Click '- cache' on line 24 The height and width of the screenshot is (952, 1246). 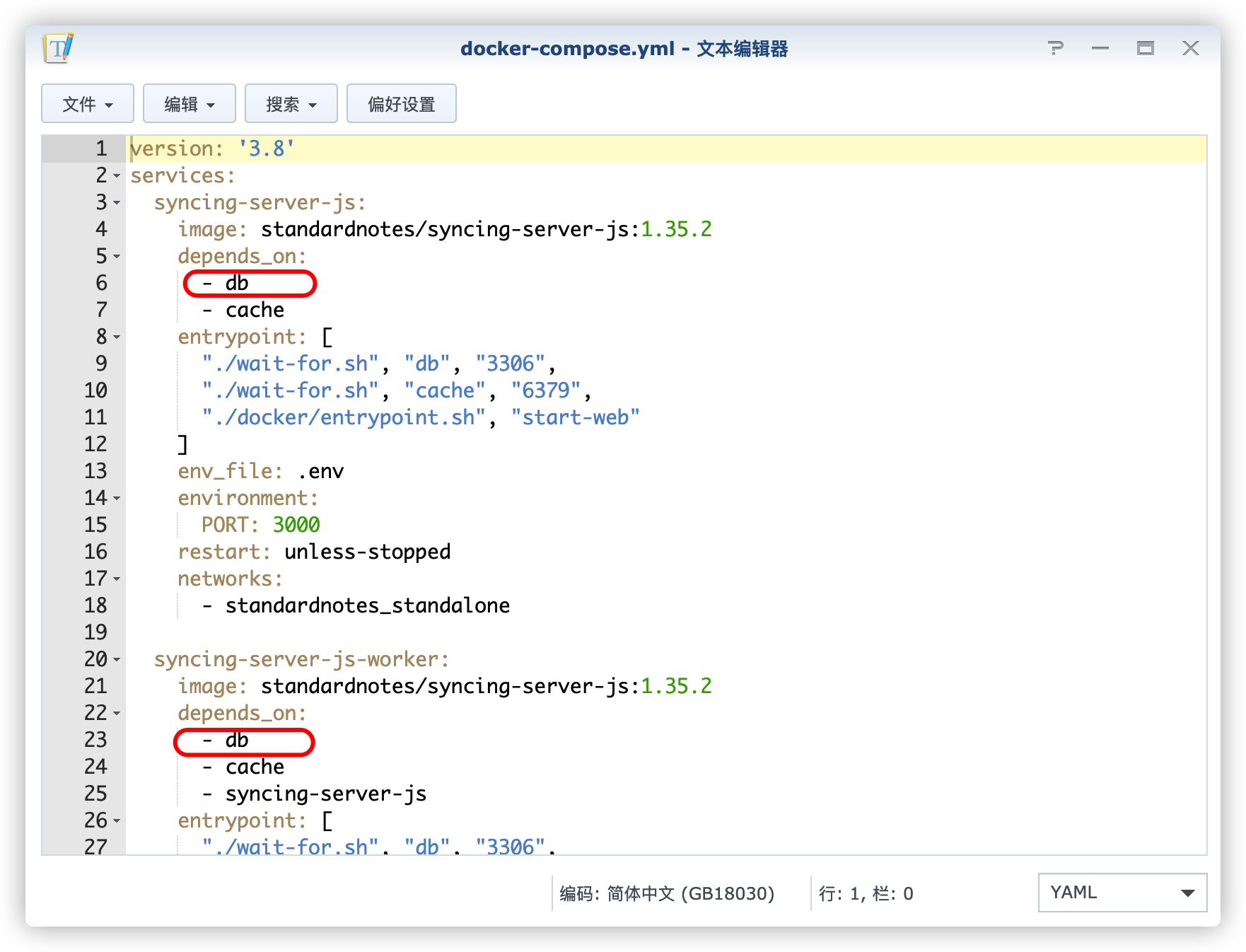pyautogui.click(x=243, y=767)
